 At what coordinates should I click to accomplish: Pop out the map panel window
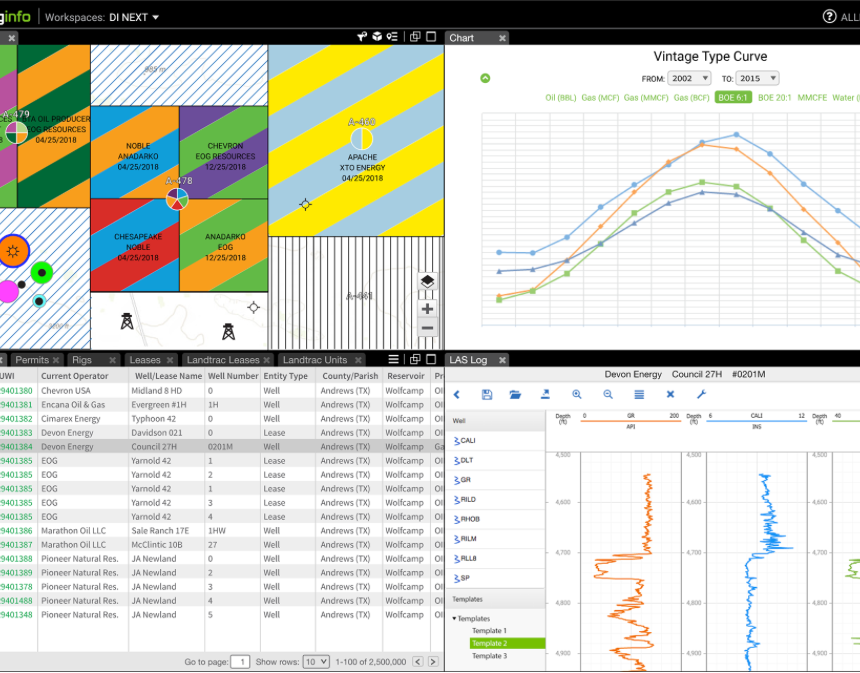[x=415, y=37]
